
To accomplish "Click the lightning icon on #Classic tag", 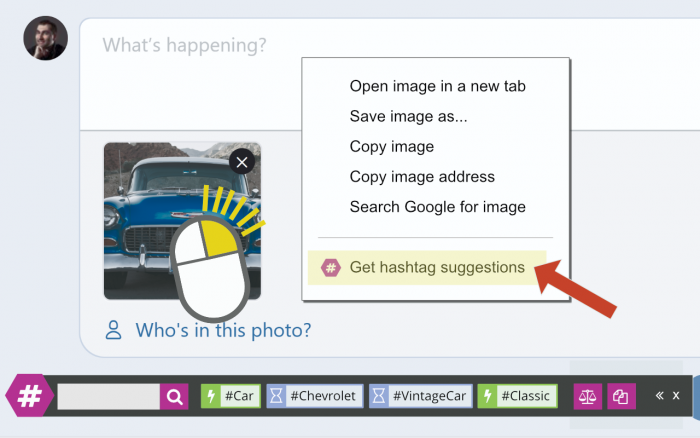I will pyautogui.click(x=488, y=396).
